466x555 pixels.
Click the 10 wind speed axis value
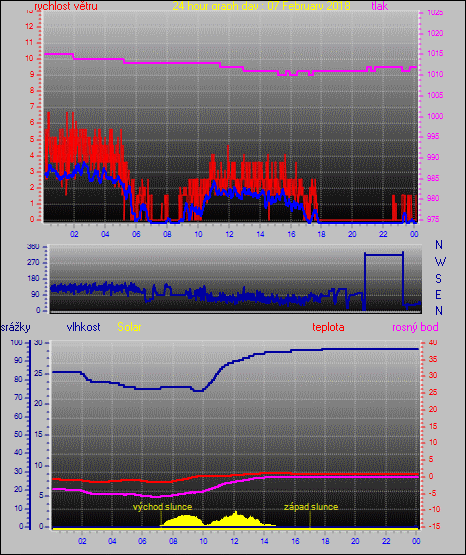click(30, 58)
